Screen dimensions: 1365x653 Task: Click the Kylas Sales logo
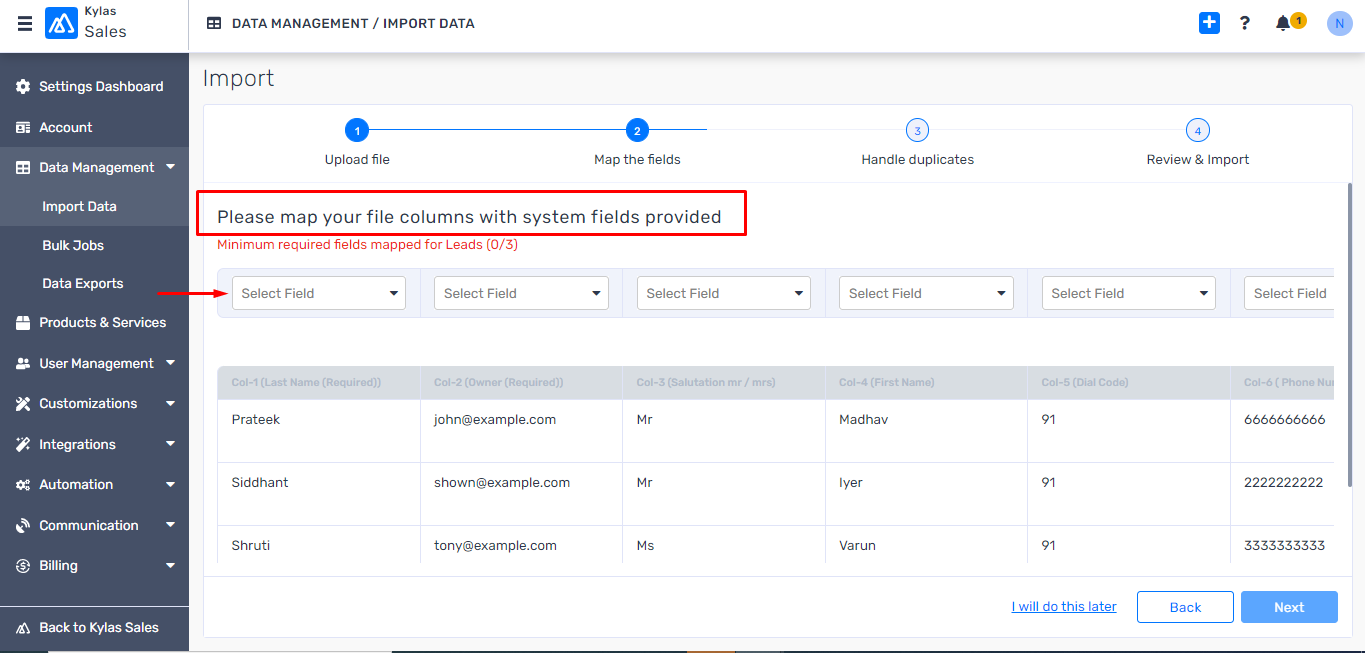coord(62,23)
